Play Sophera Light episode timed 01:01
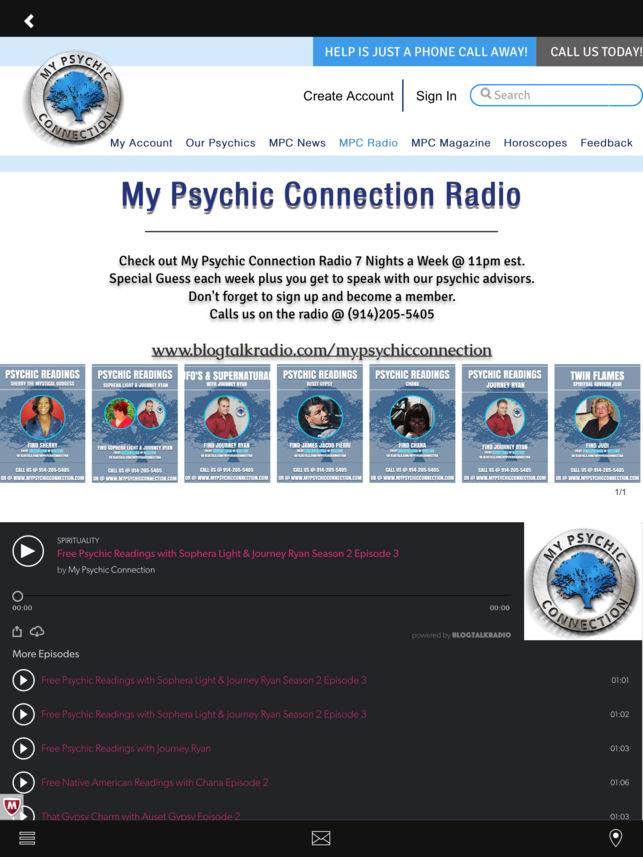The height and width of the screenshot is (857, 643). coord(23,680)
